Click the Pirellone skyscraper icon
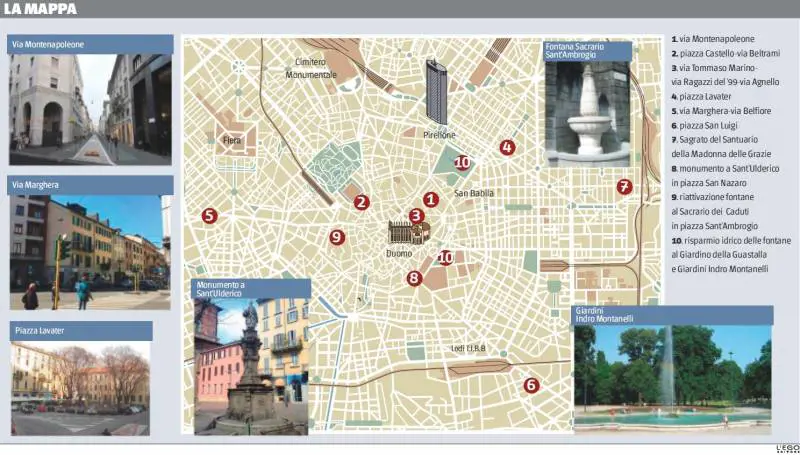This screenshot has width=800, height=455. coord(437,92)
